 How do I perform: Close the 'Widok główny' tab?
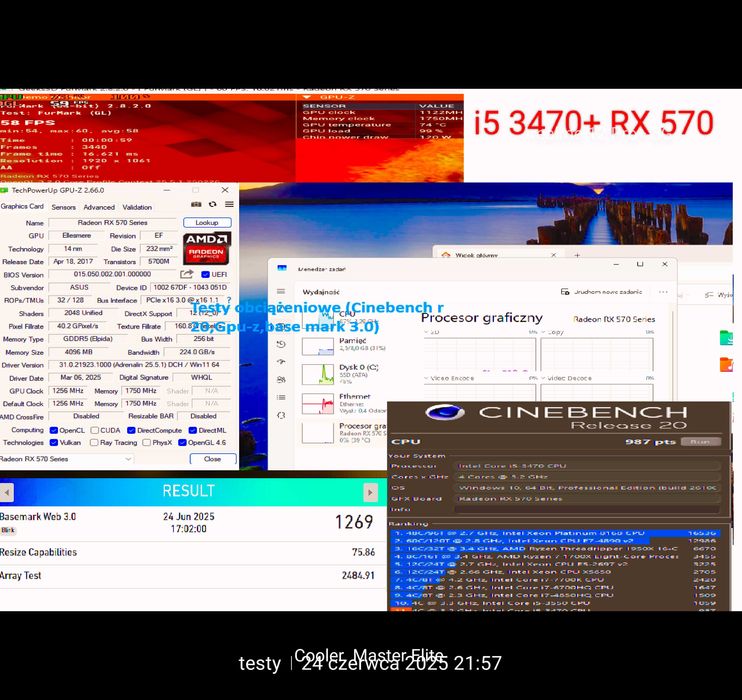[x=554, y=255]
